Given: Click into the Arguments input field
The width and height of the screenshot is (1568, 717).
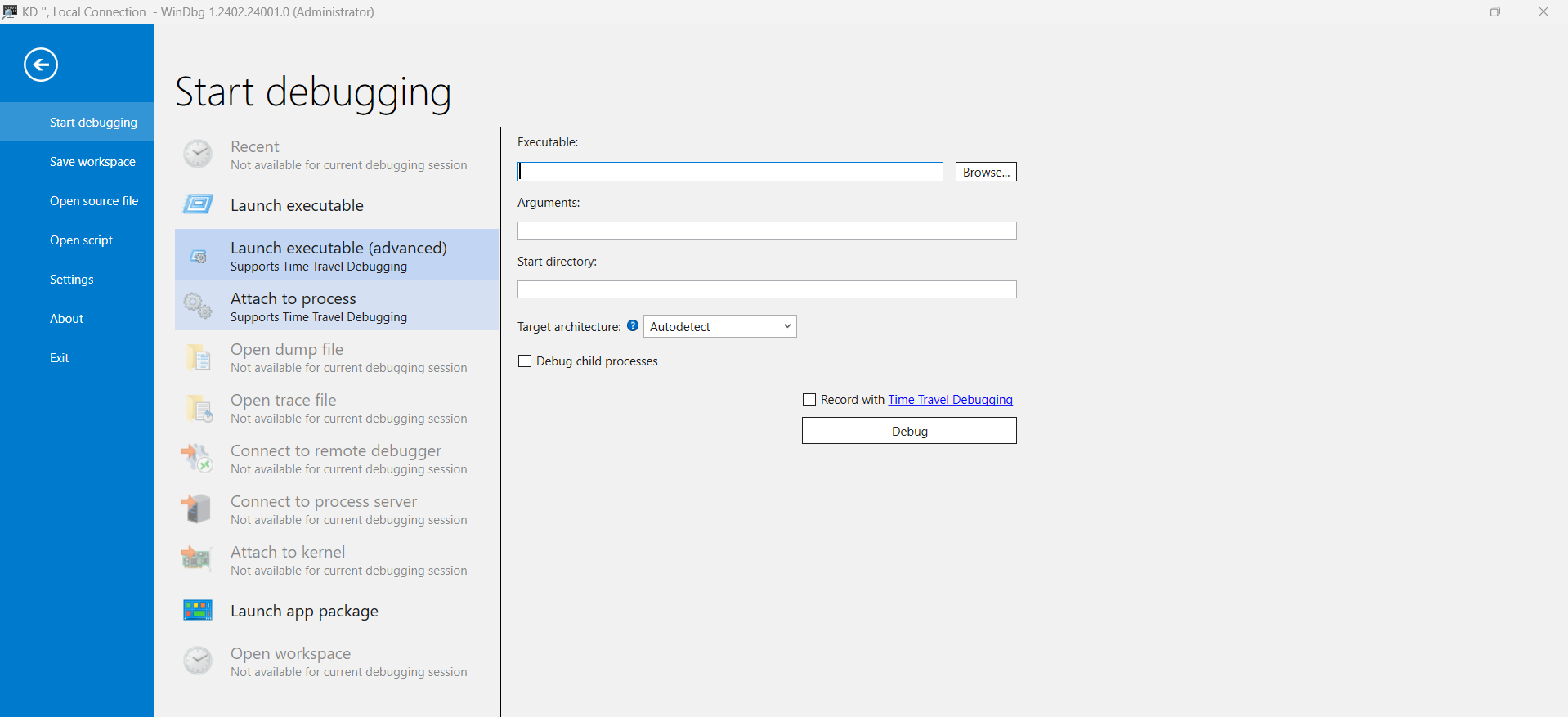Looking at the screenshot, I should (x=767, y=231).
